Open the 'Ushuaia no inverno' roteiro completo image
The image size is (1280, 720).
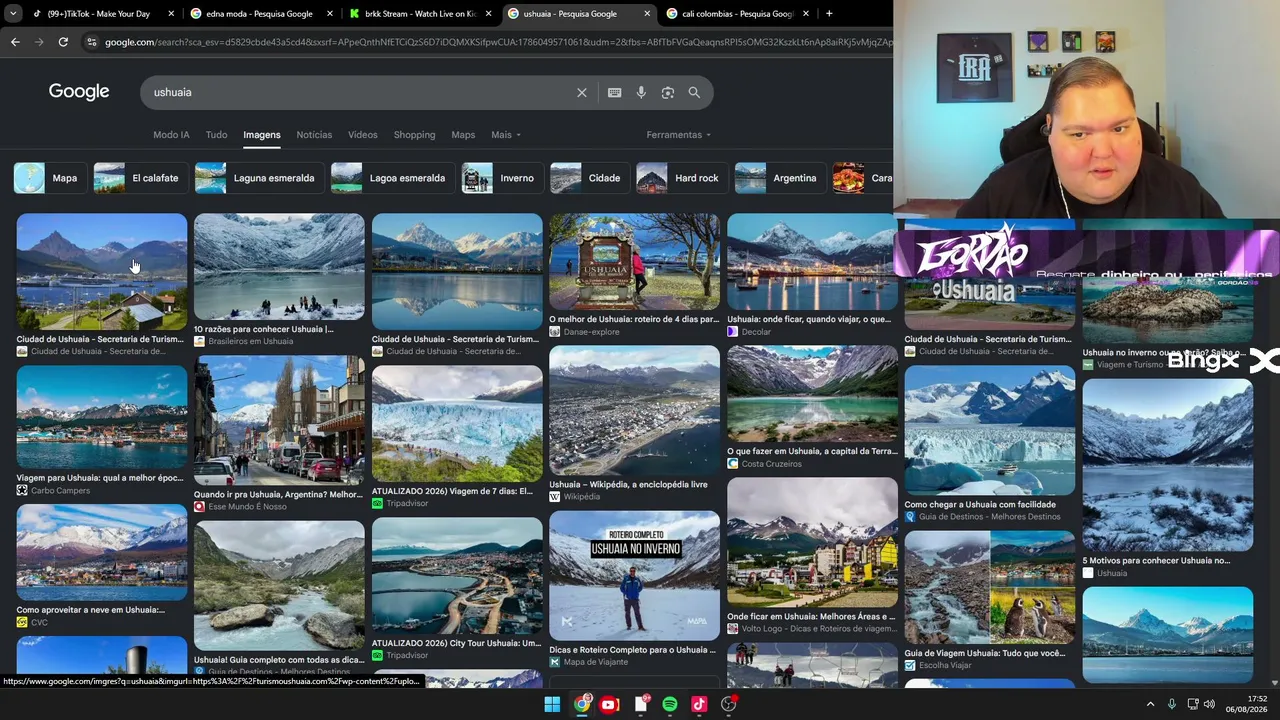point(634,576)
